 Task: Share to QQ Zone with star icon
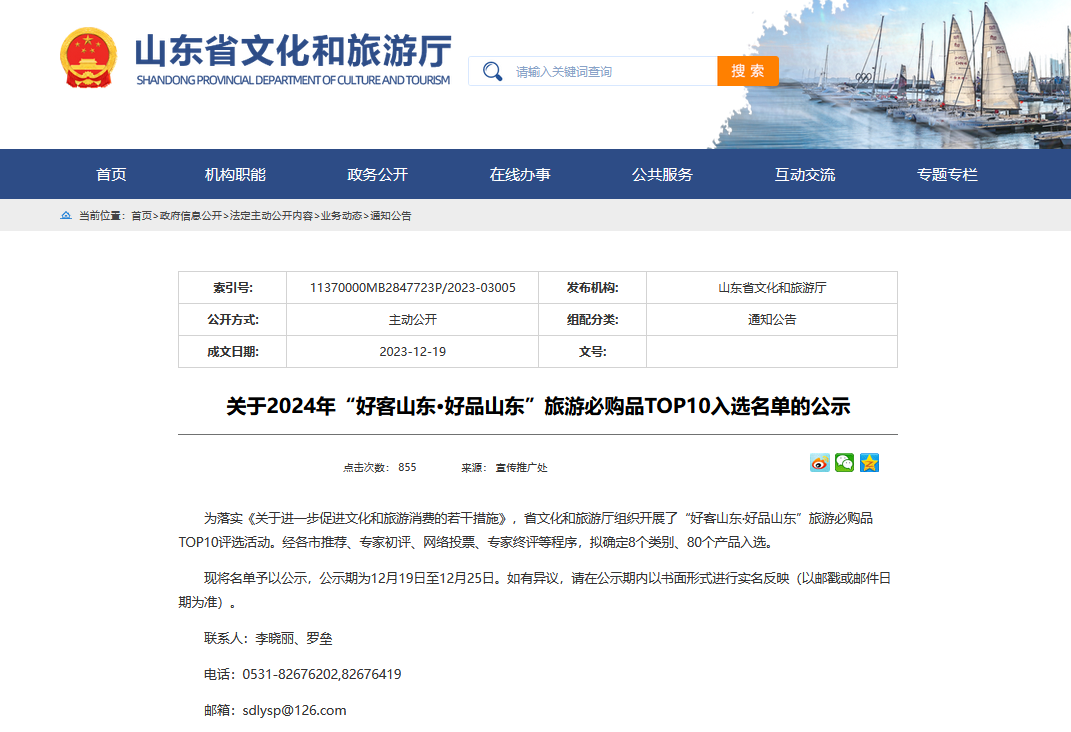coord(869,463)
